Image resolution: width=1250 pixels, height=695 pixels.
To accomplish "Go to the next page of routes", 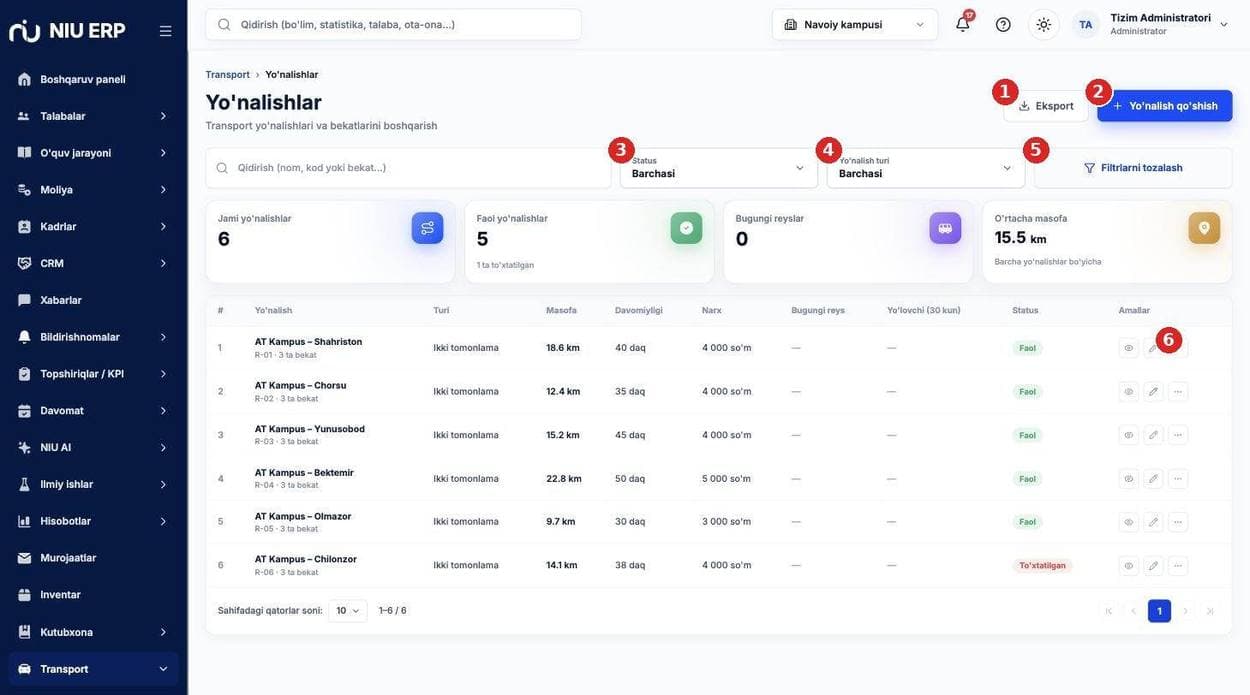I will pos(1186,611).
